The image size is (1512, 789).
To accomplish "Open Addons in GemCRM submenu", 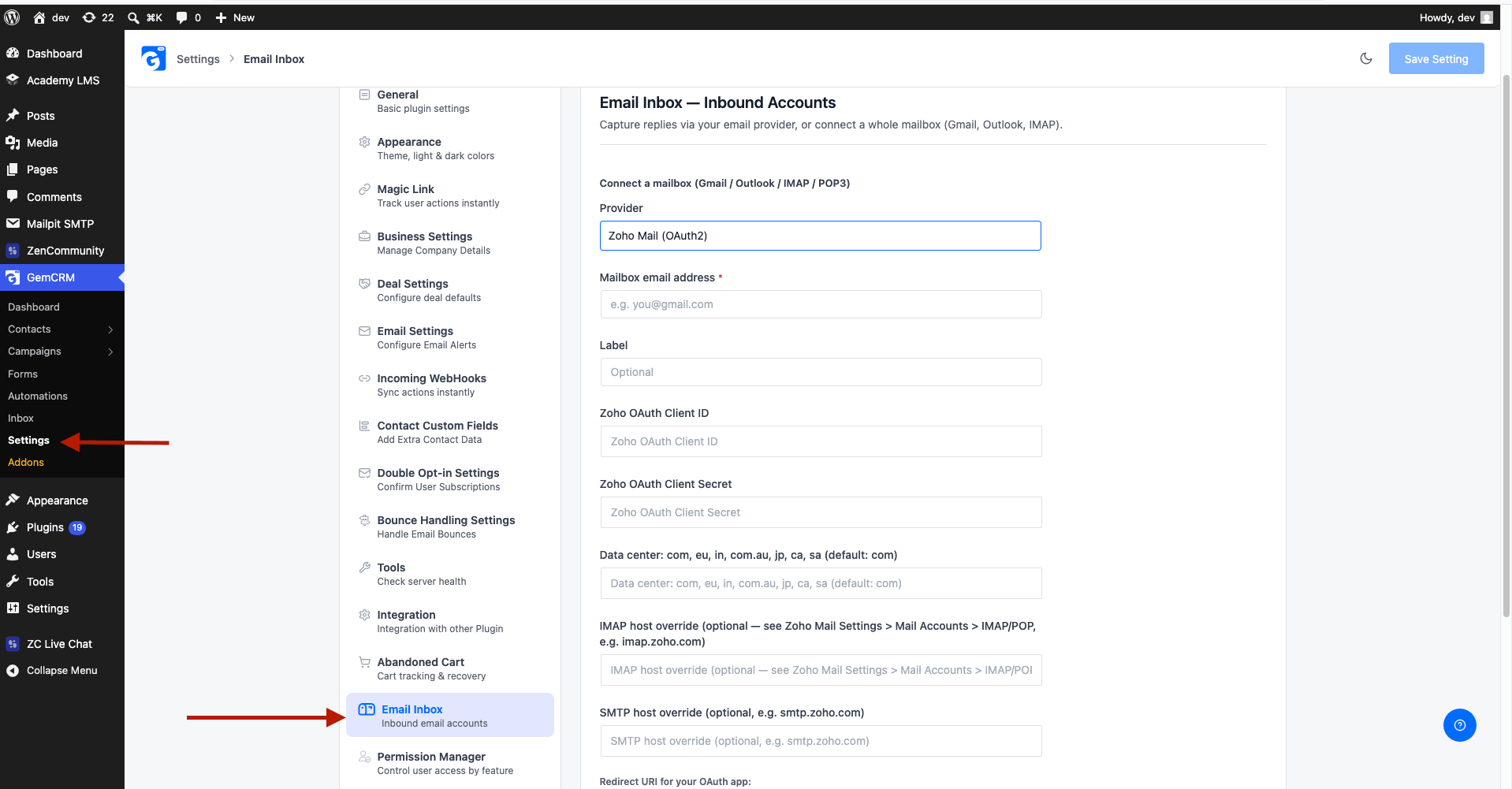I will 26,463.
